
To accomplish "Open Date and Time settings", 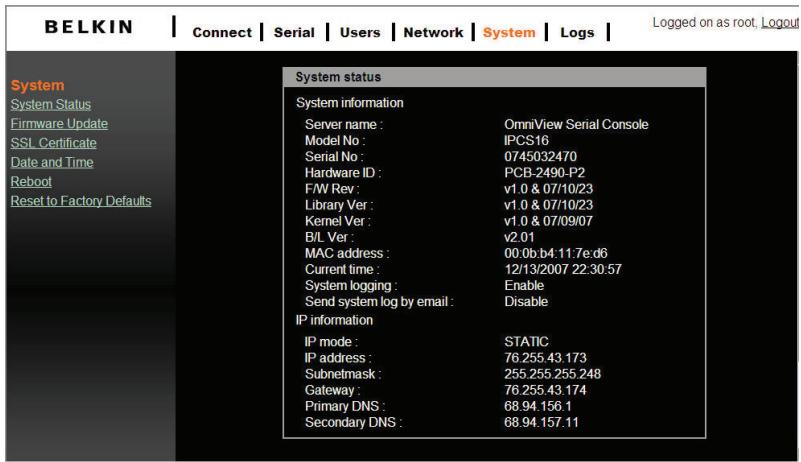I will click(52, 163).
